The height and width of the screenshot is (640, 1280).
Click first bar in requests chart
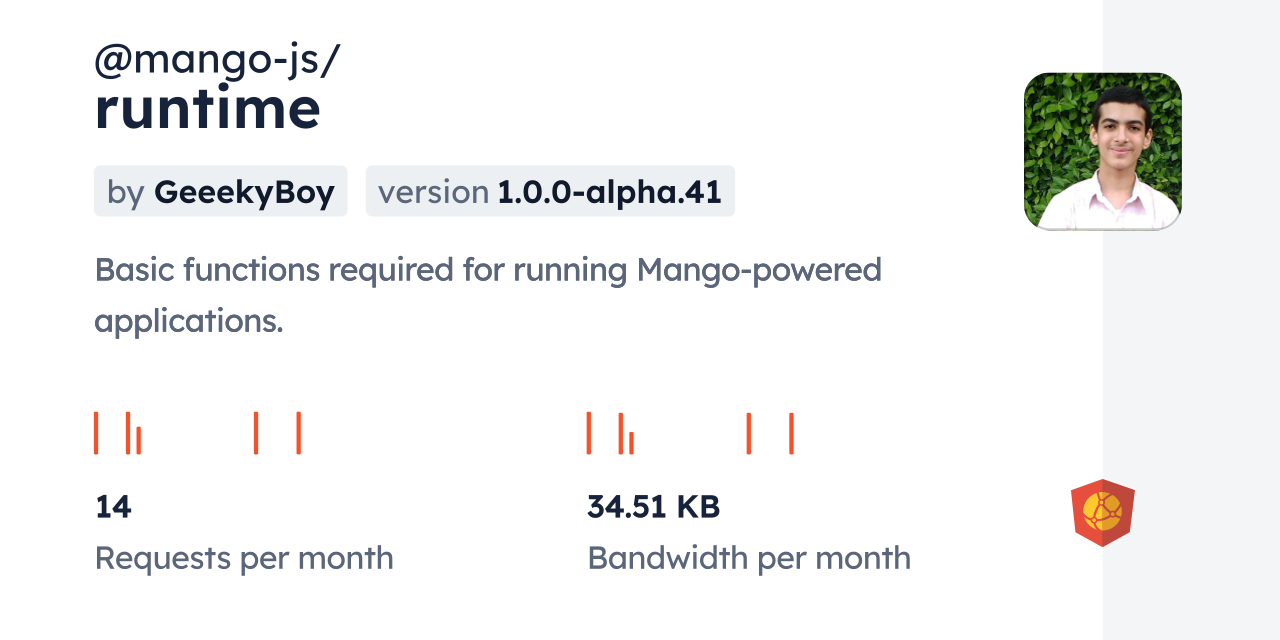pyautogui.click(x=96, y=433)
